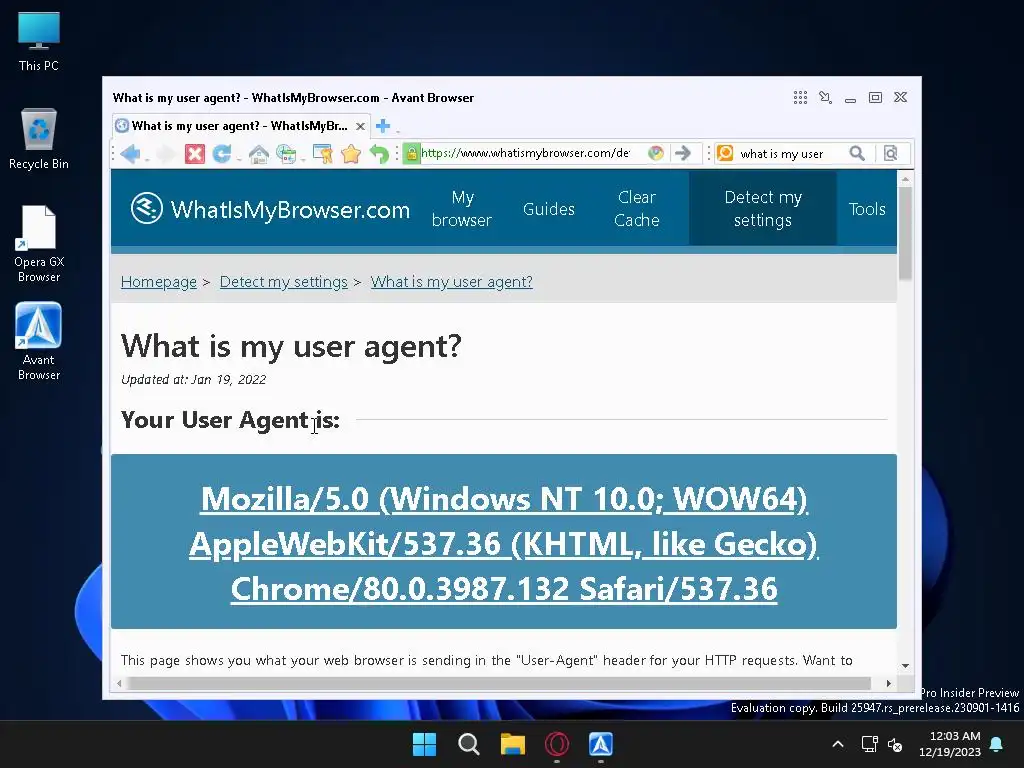
Task: Stop loading with the red X button
Action: coord(195,154)
